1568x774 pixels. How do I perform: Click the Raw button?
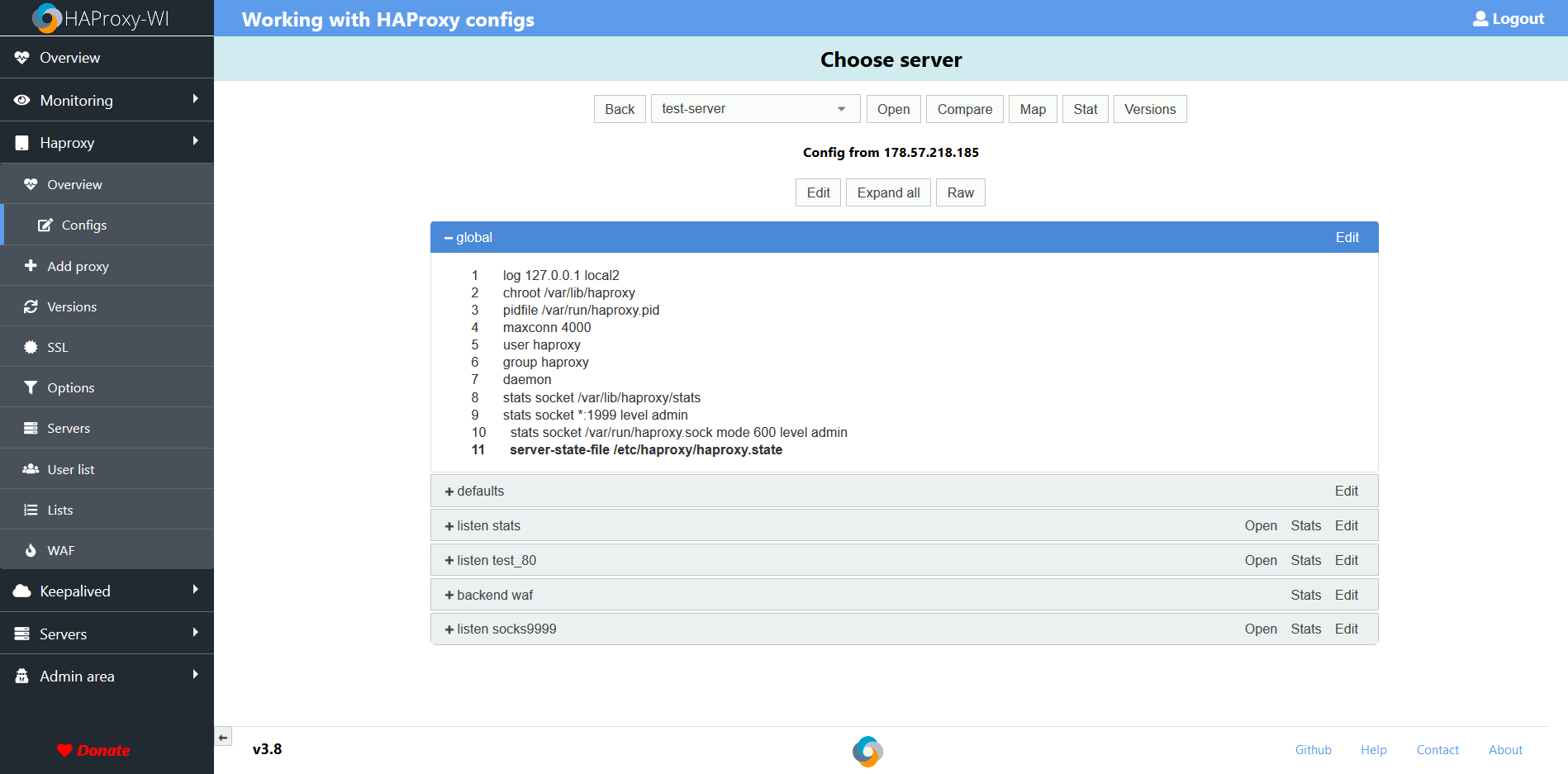(961, 192)
